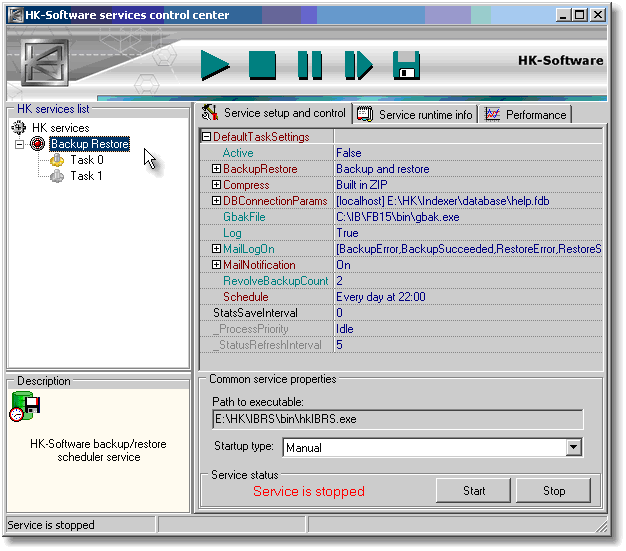The width and height of the screenshot is (626, 551).
Task: Click the StatsSaveInterval value 0
Action: [x=339, y=313]
